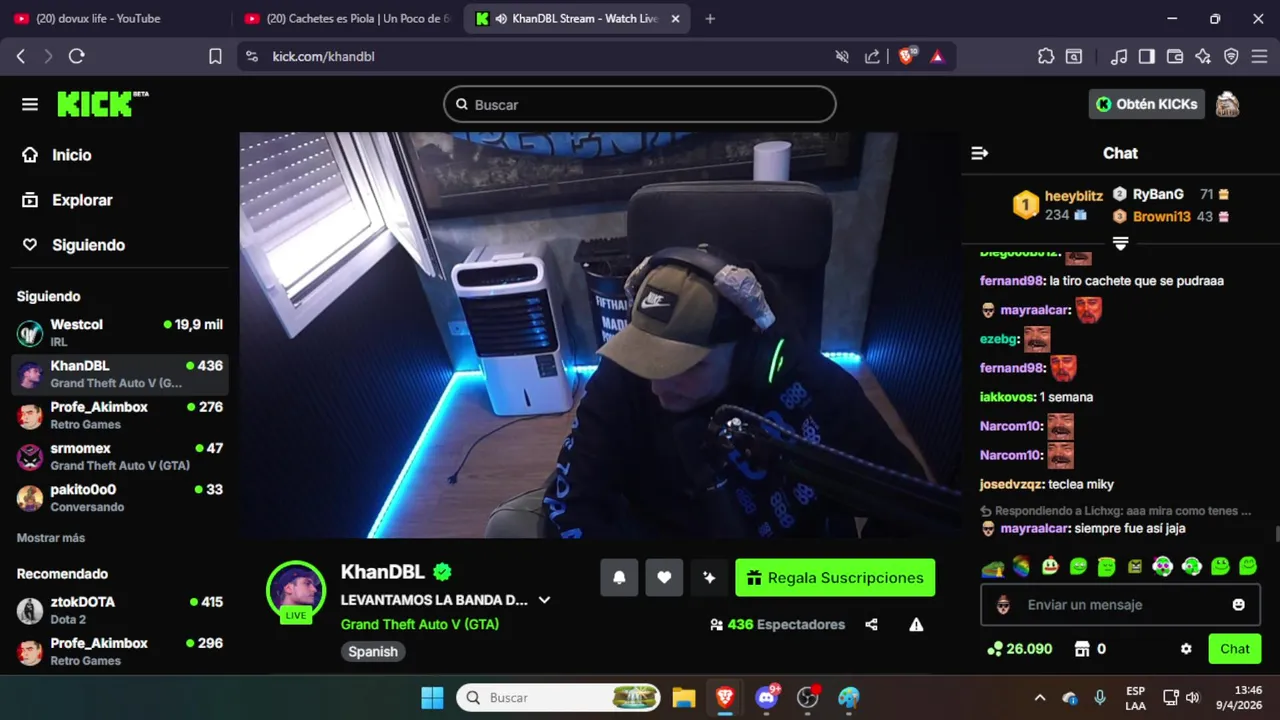Click the 436 Espectadores viewer count
The width and height of the screenshot is (1280, 720).
(777, 625)
